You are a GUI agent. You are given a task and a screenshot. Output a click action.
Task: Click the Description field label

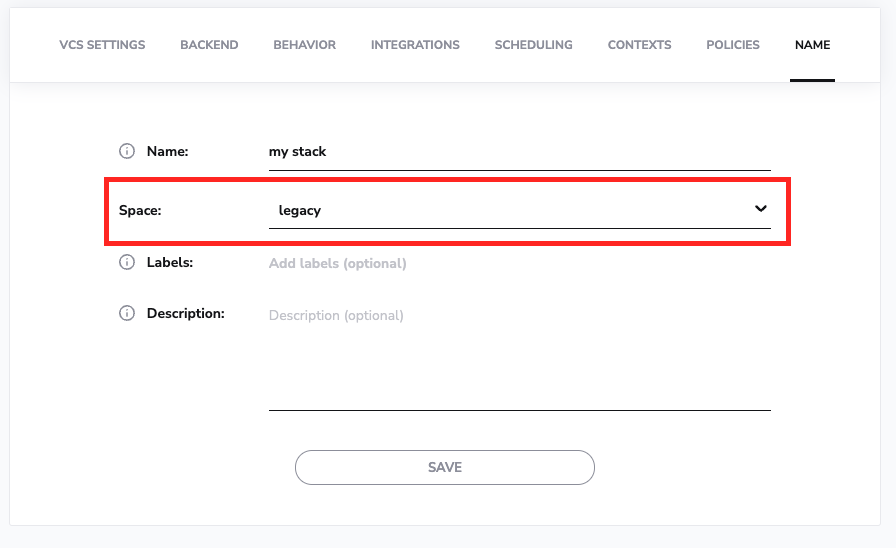[x=185, y=313]
